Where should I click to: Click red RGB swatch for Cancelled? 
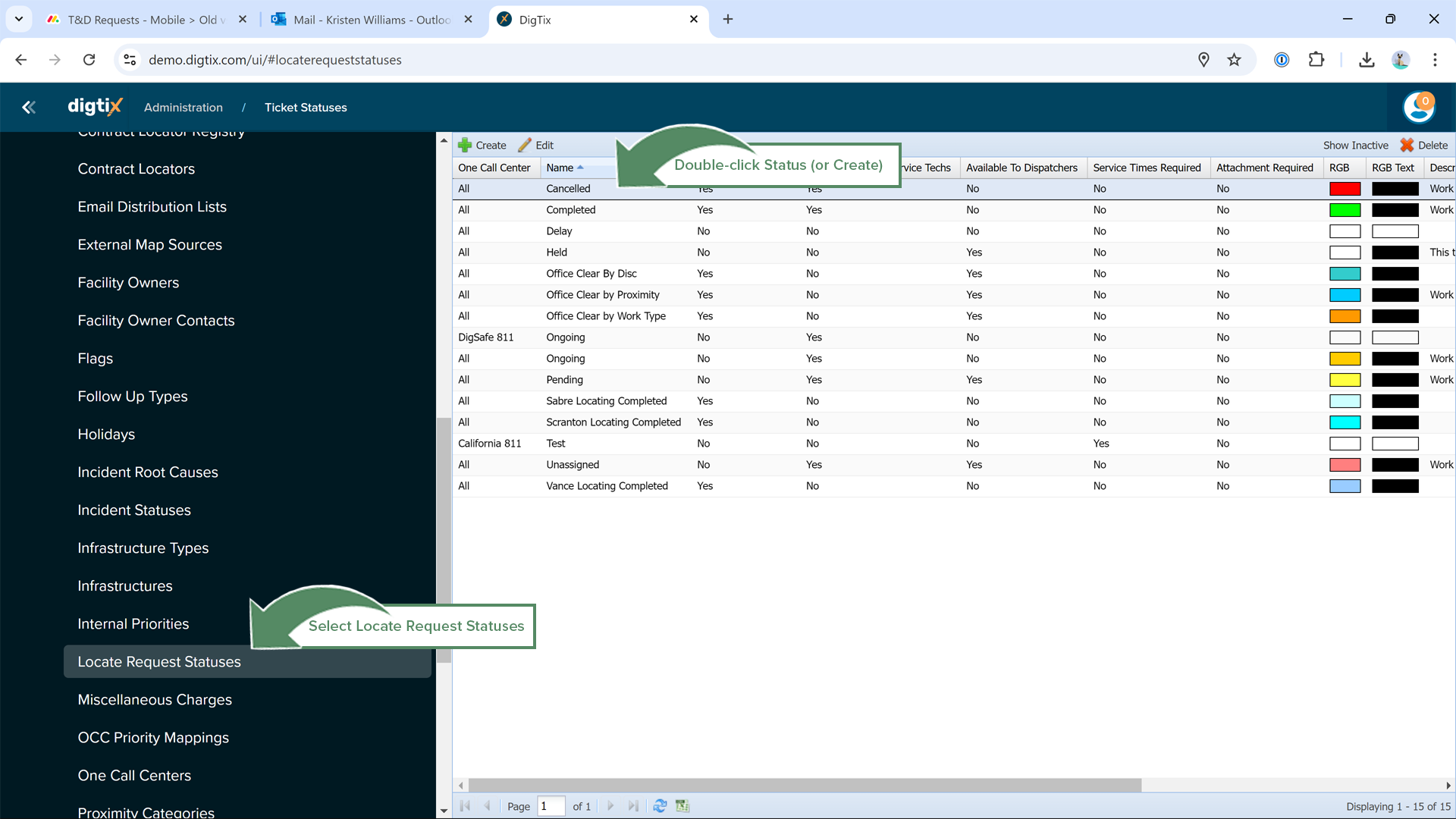coord(1345,189)
